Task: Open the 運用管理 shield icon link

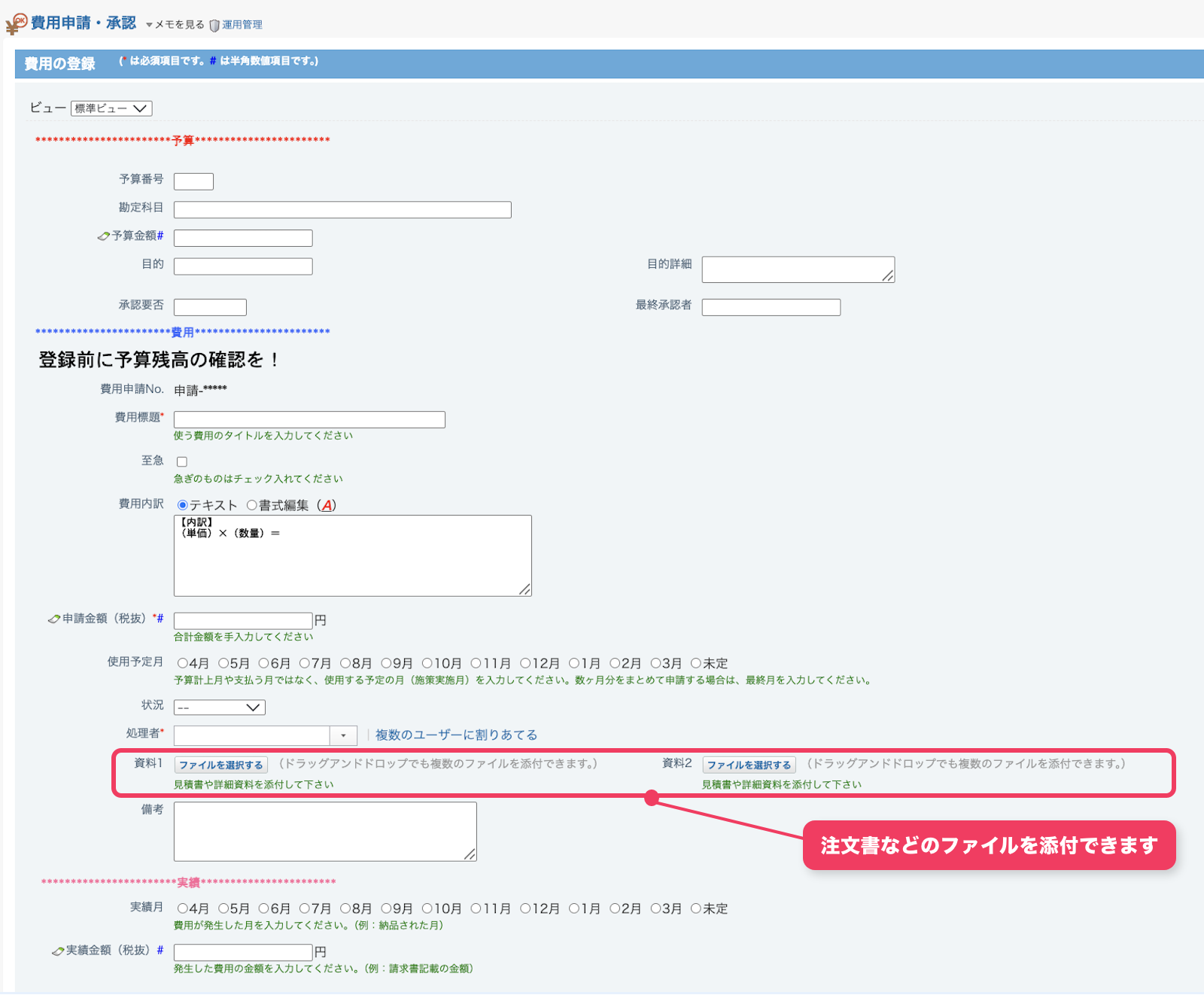Action: [214, 26]
